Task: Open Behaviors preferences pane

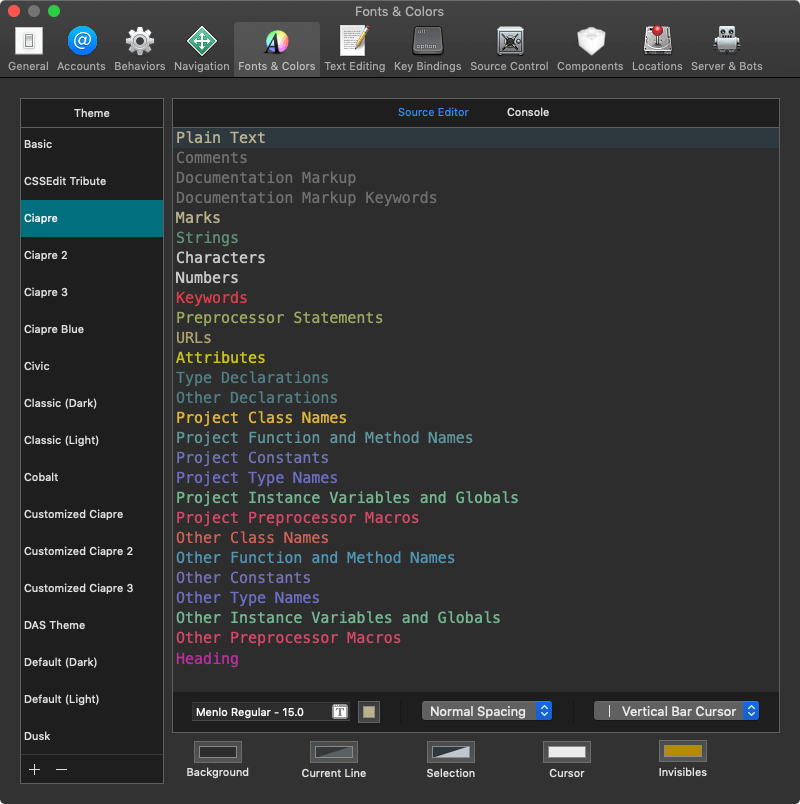Action: [139, 50]
